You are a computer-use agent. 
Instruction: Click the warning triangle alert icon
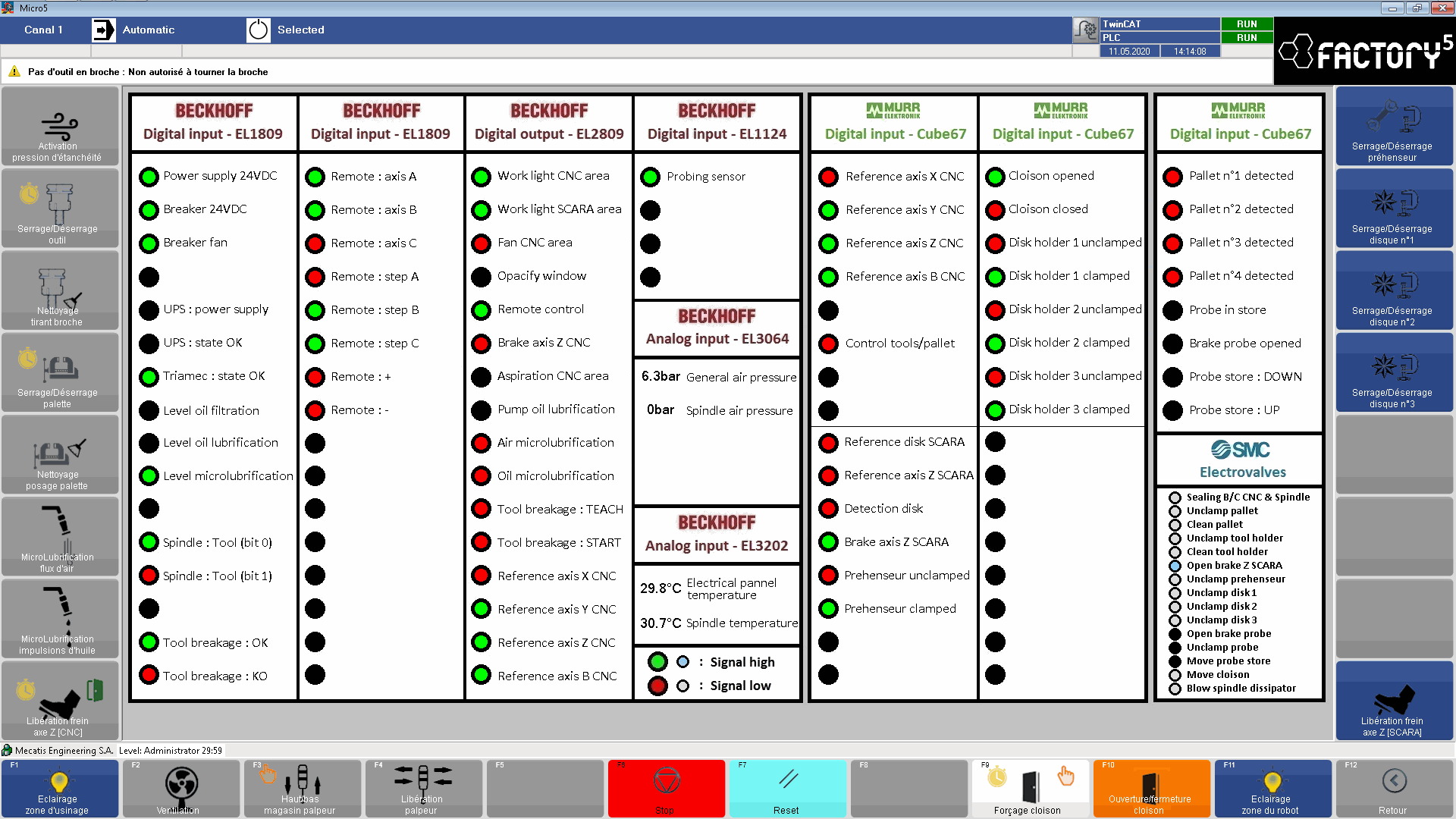tap(14, 72)
